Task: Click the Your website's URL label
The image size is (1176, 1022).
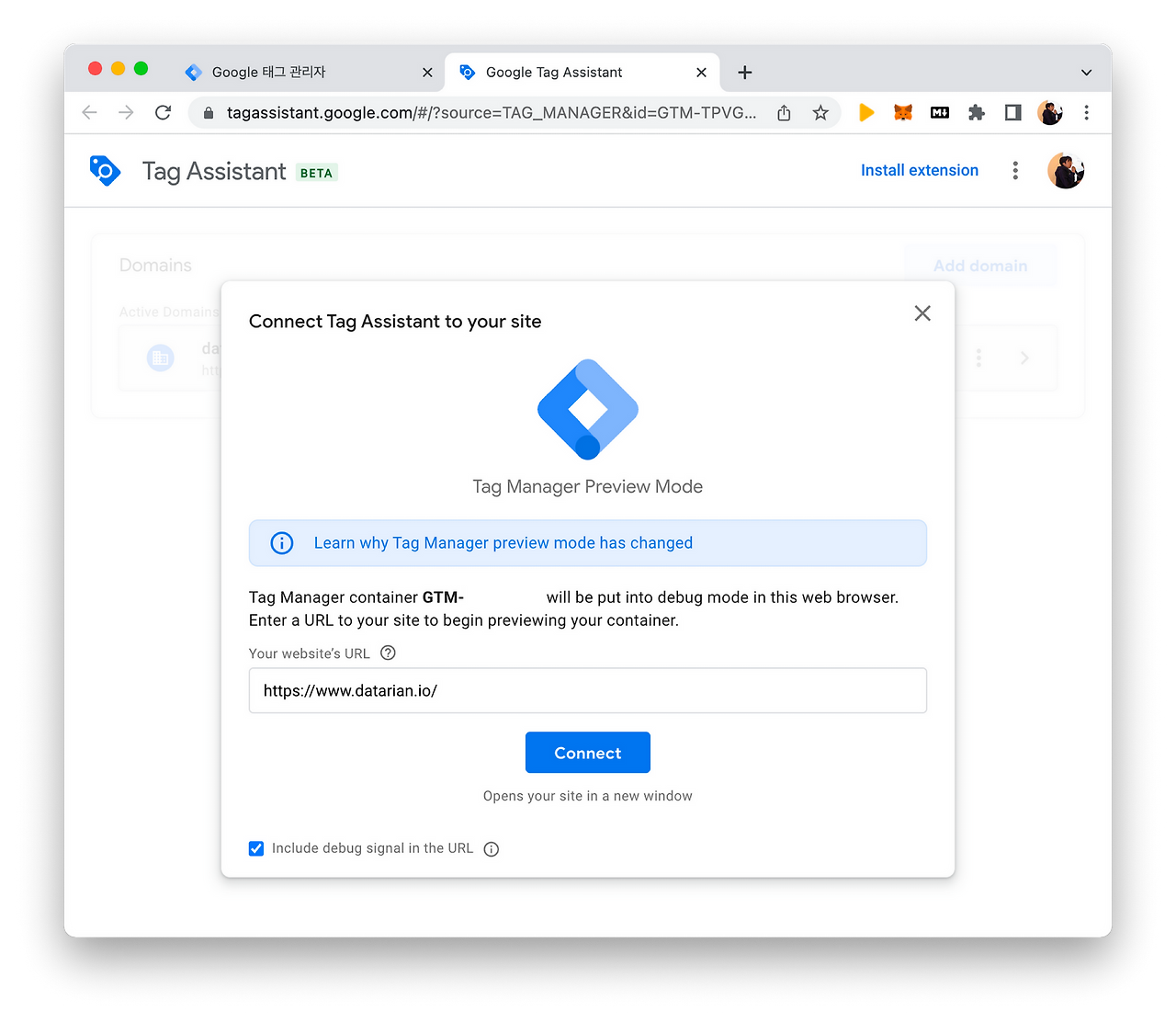Action: tap(310, 653)
